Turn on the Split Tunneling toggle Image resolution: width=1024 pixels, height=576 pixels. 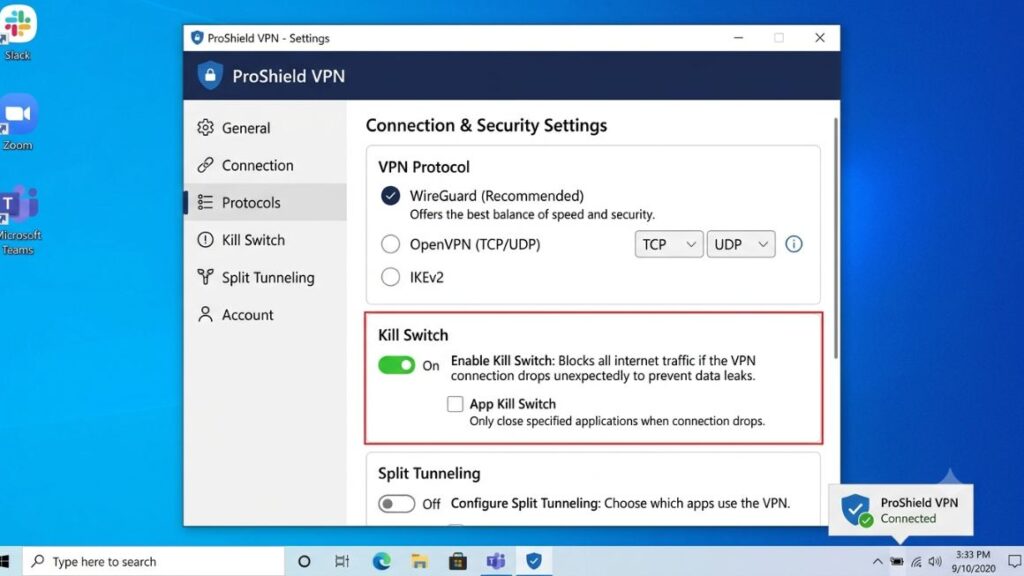tap(396, 504)
